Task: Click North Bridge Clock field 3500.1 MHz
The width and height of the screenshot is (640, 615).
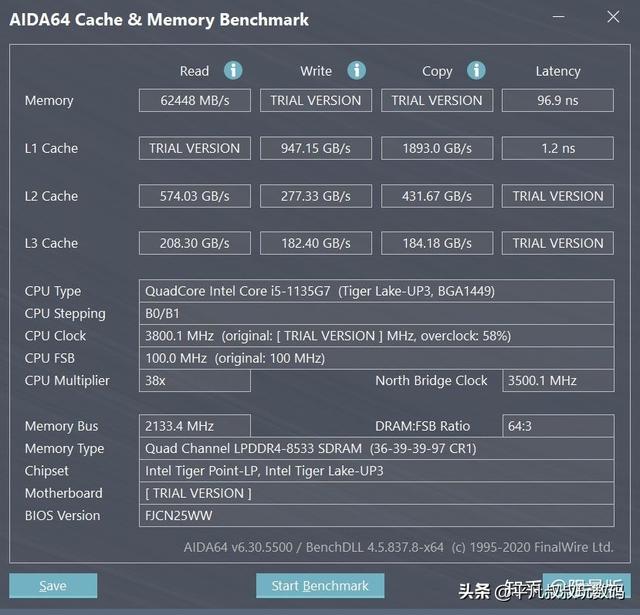Action: coord(558,381)
